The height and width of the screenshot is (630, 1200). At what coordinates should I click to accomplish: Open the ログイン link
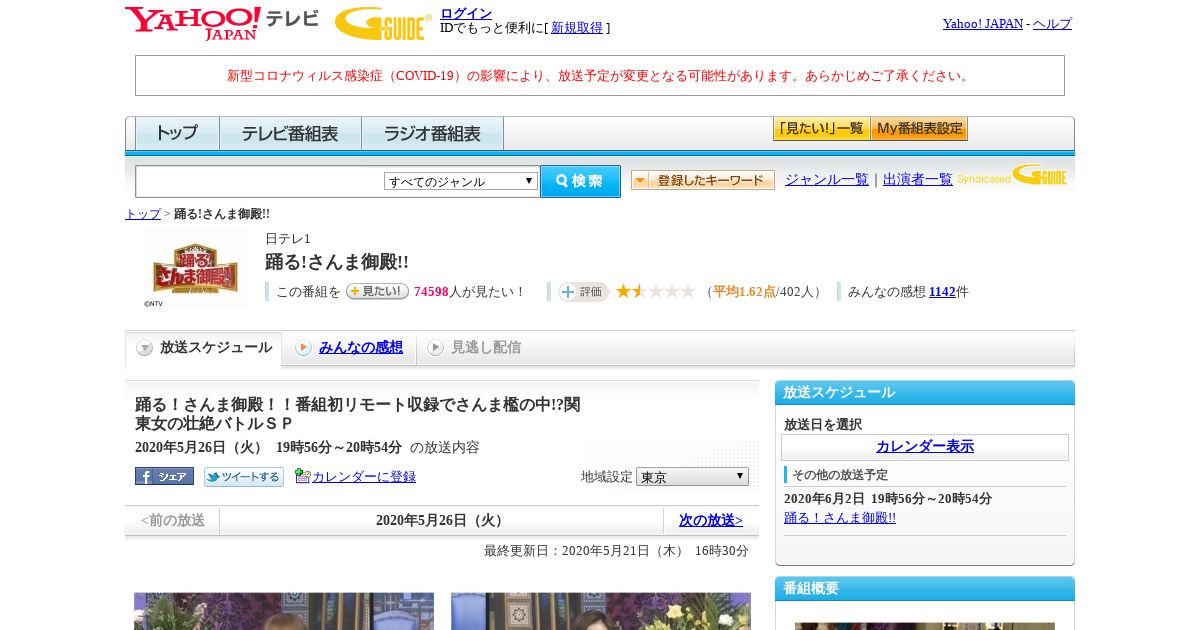[466, 13]
